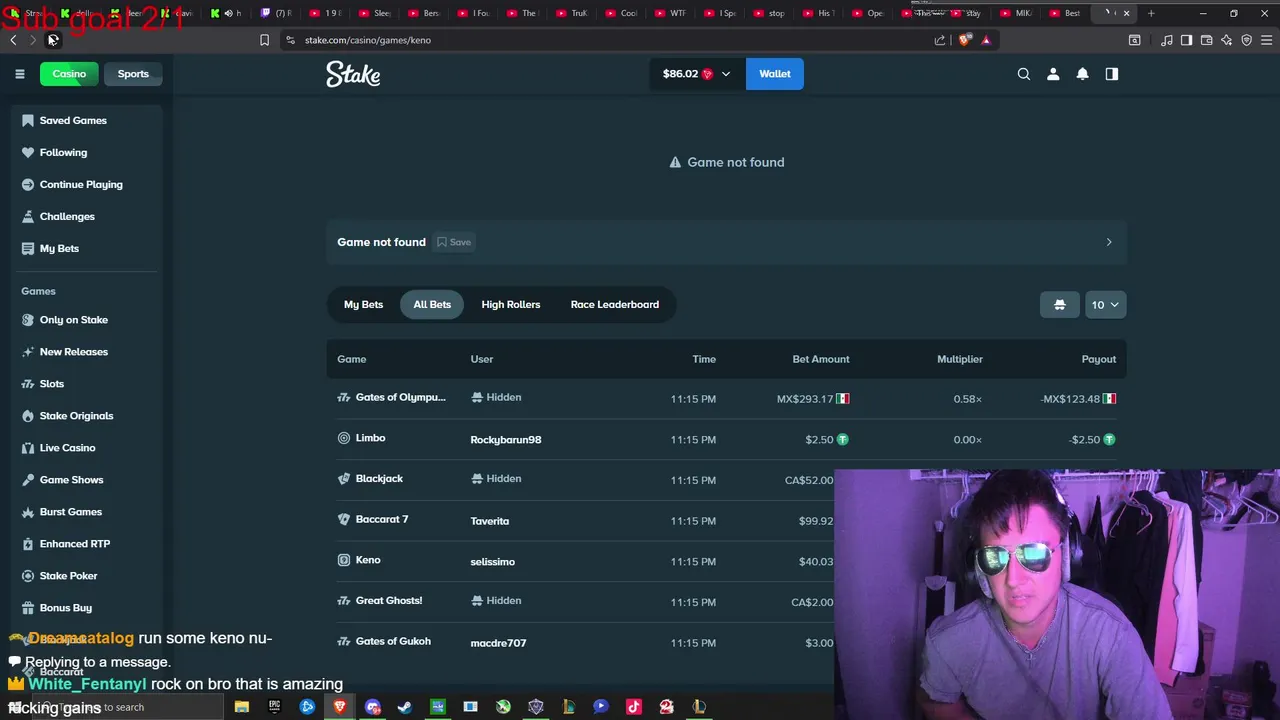The image size is (1280, 720).
Task: Open the hamburger sidebar menu
Action: 19,74
